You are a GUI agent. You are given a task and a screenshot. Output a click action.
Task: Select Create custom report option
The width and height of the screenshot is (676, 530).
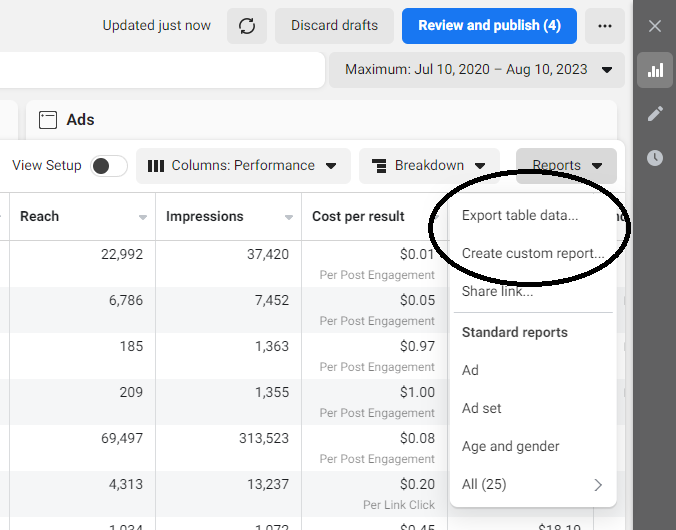[x=532, y=253]
